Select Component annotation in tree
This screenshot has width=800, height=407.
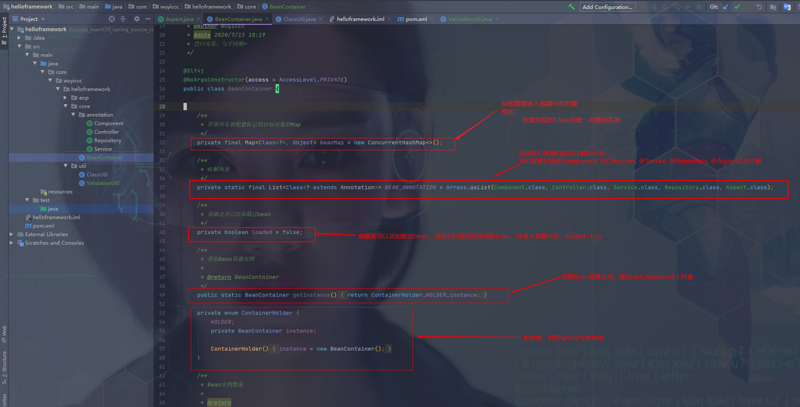pos(105,123)
